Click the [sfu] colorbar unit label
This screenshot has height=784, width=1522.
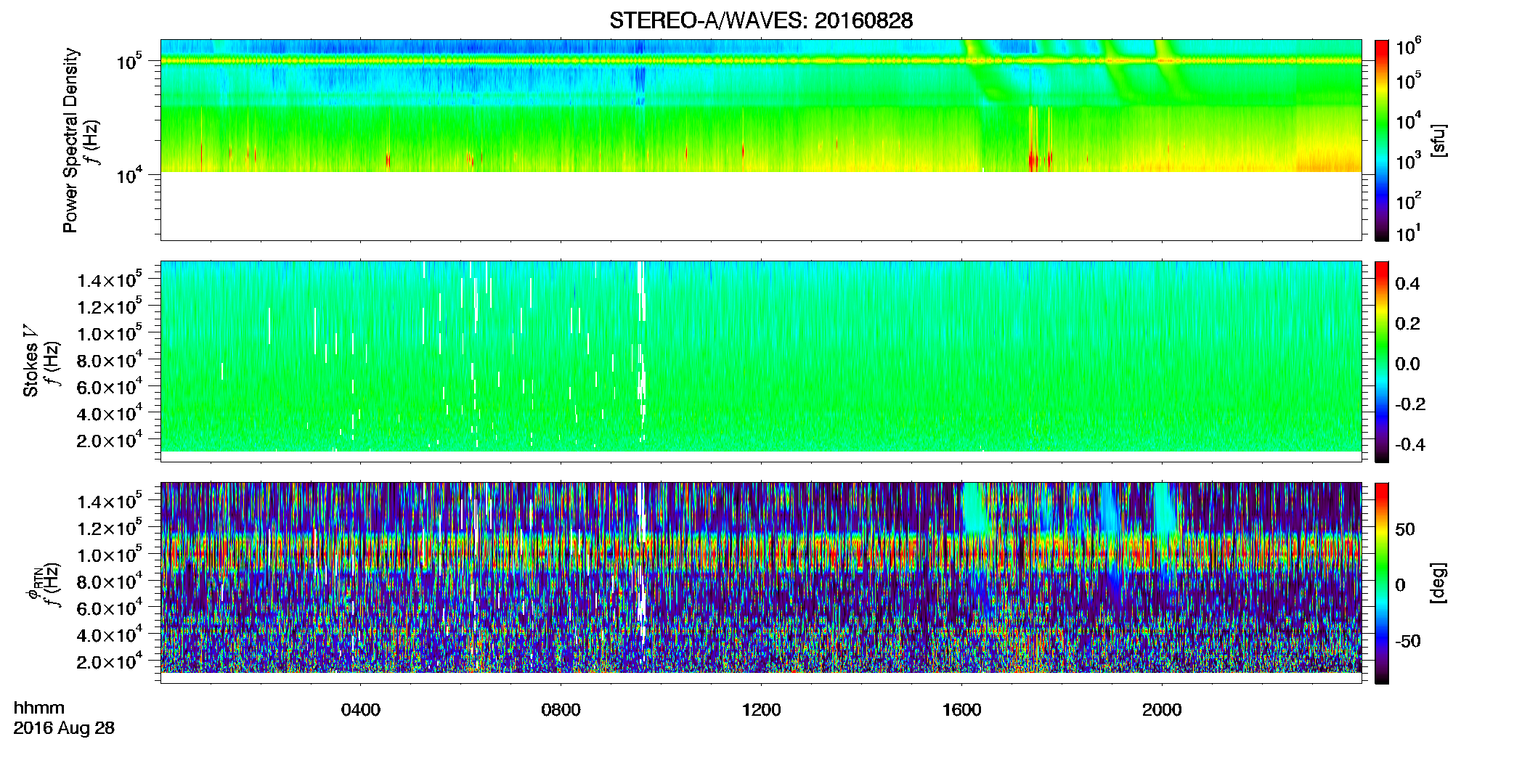click(x=1438, y=140)
